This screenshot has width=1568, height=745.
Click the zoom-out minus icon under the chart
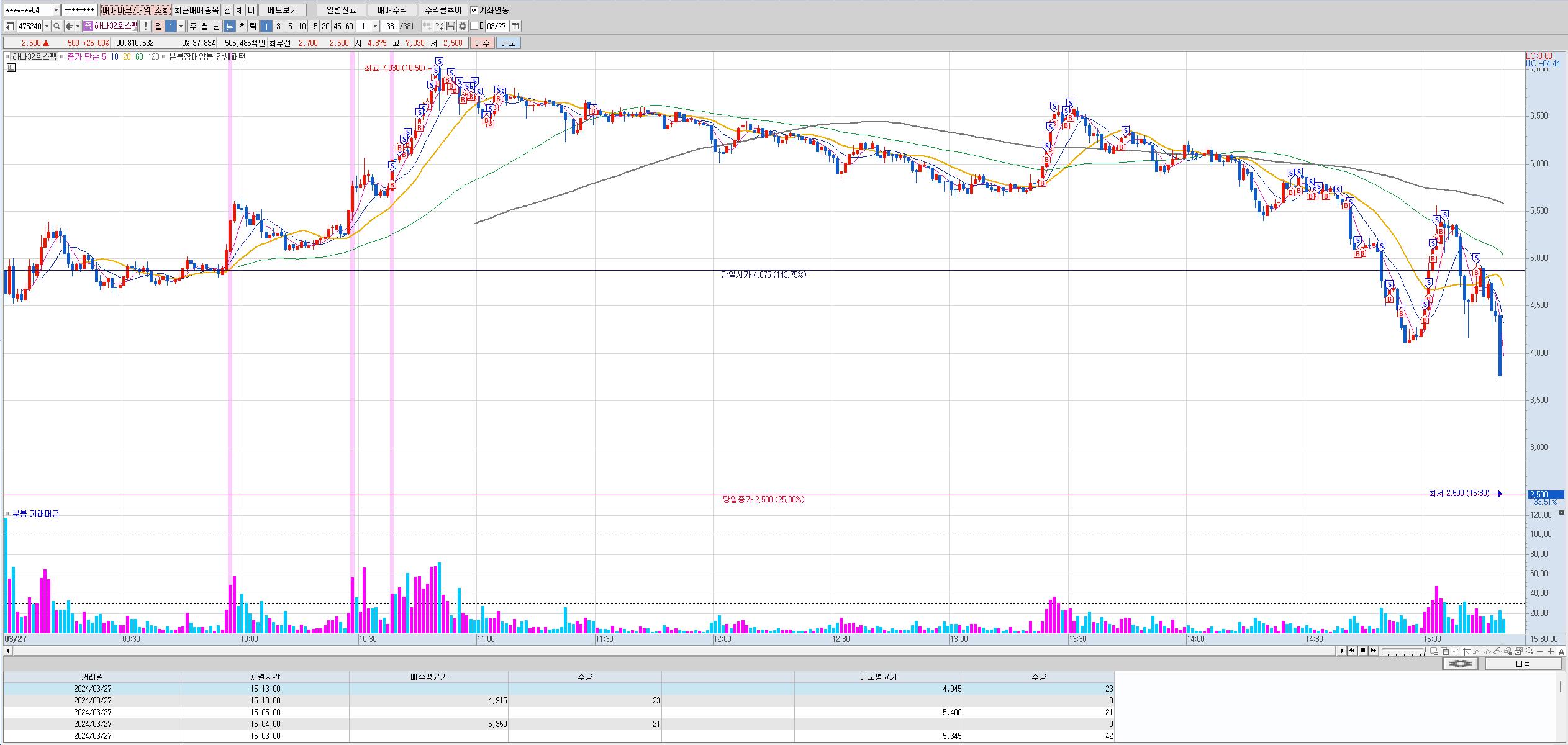pos(1540,651)
